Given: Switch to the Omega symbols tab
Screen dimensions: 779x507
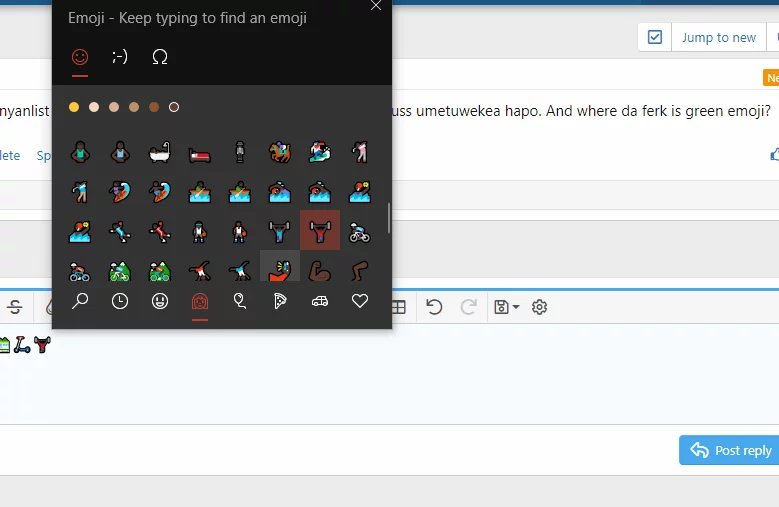Looking at the screenshot, I should [x=160, y=57].
